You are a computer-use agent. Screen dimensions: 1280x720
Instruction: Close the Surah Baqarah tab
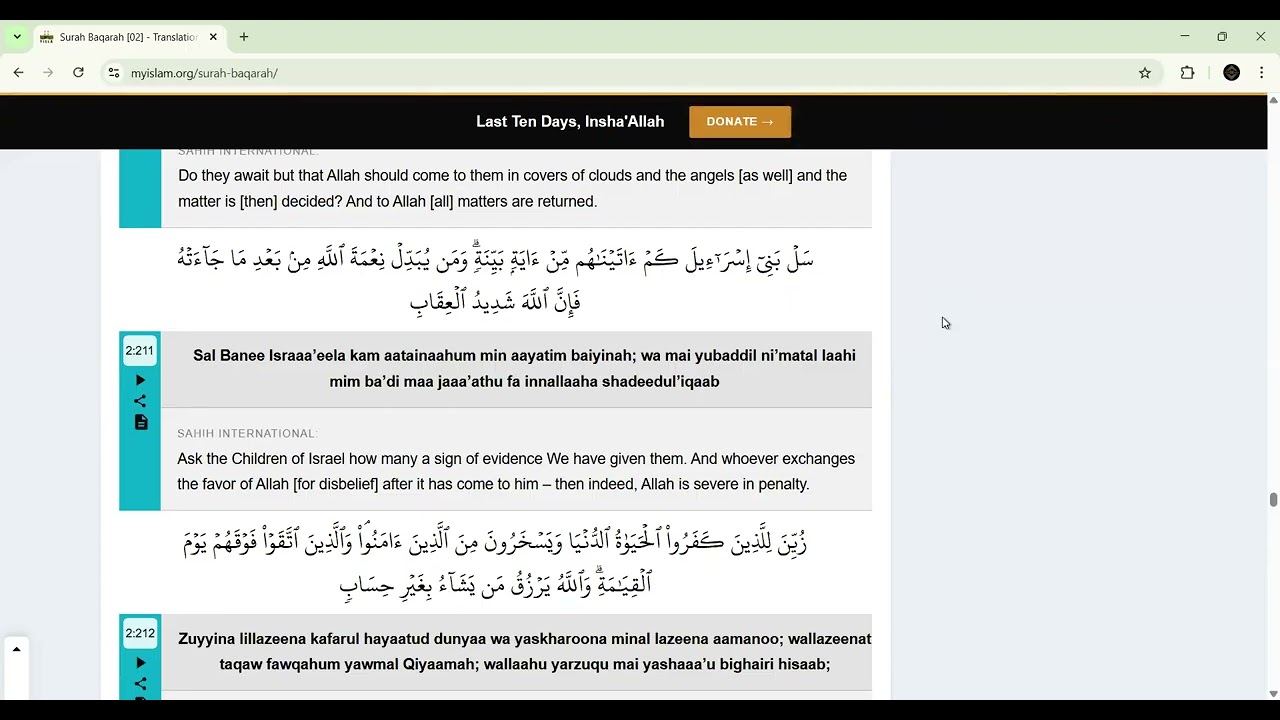coord(213,37)
